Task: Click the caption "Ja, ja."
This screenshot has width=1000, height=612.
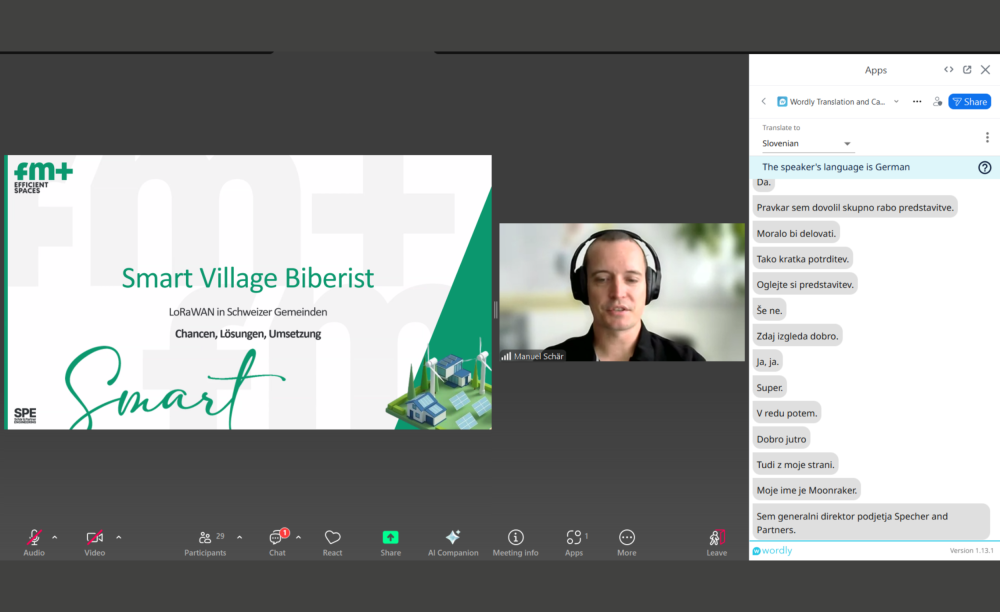Action: [x=767, y=361]
